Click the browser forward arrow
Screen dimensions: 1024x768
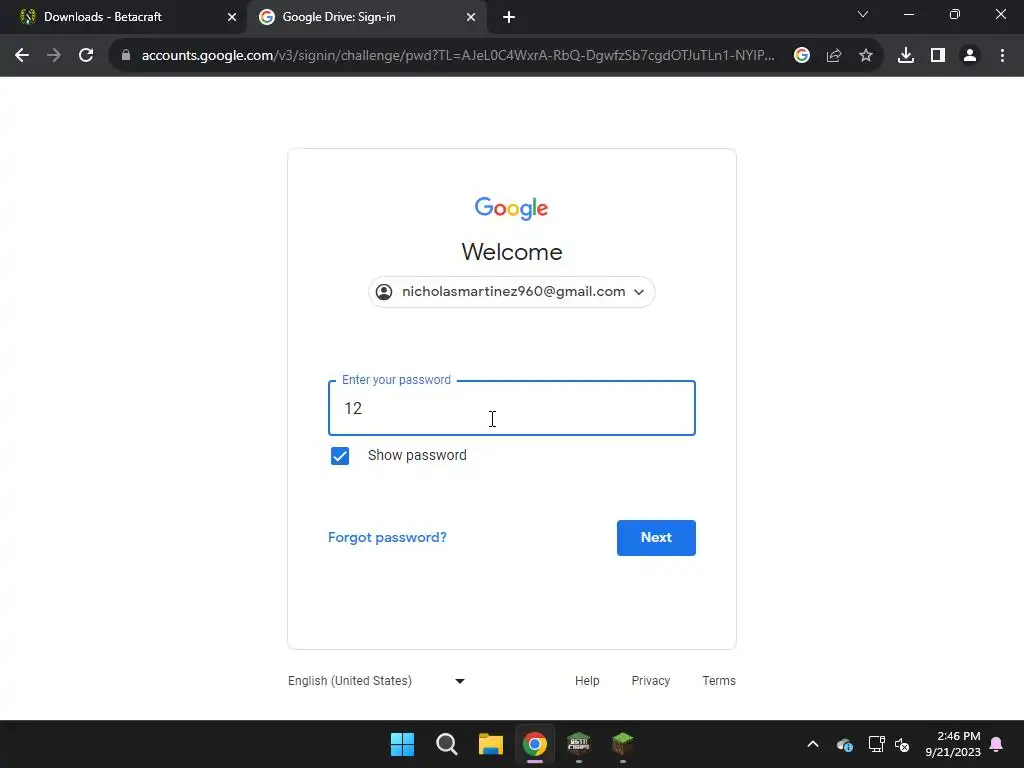tap(54, 56)
